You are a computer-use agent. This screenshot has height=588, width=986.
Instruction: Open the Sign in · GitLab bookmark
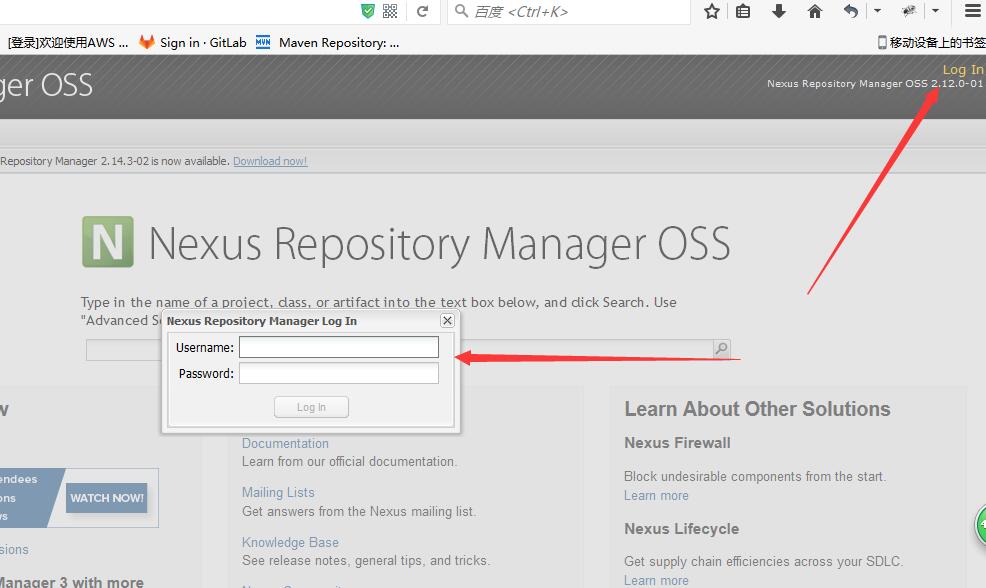coord(192,42)
